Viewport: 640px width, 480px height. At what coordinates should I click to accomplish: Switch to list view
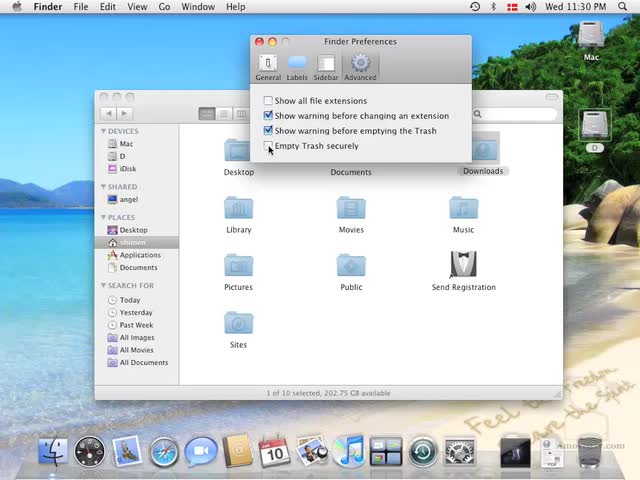click(x=224, y=113)
